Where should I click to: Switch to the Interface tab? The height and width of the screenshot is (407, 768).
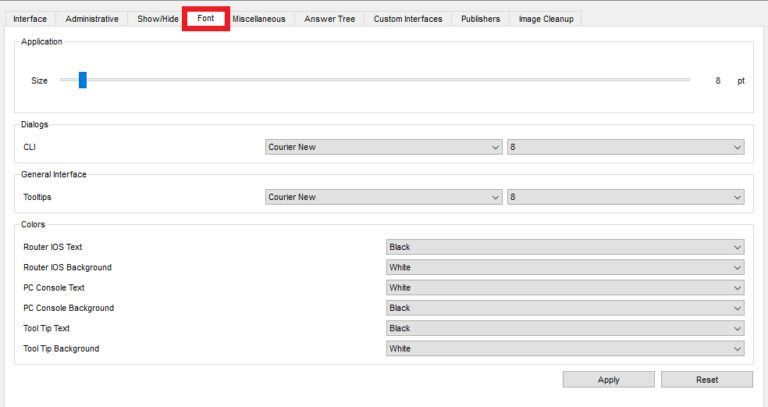point(30,19)
